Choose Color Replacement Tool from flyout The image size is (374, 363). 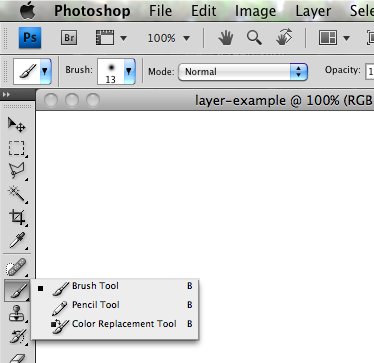(x=115, y=324)
